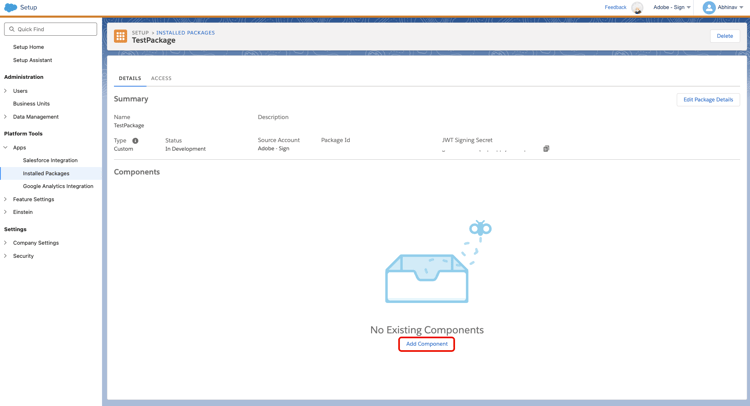750x406 pixels.
Task: Click search icon in Quick Find
Action: pyautogui.click(x=12, y=29)
